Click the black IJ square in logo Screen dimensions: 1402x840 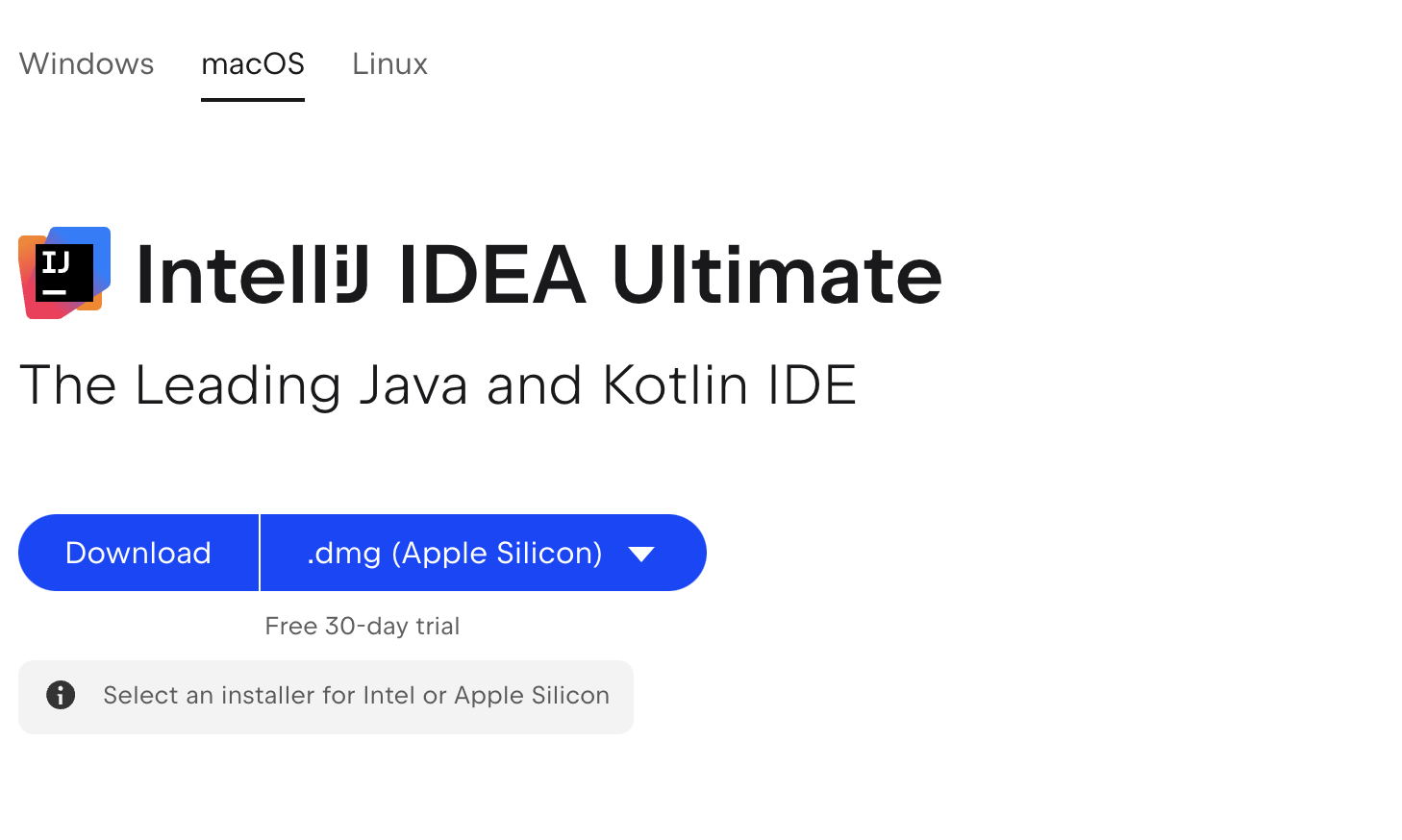tap(63, 273)
